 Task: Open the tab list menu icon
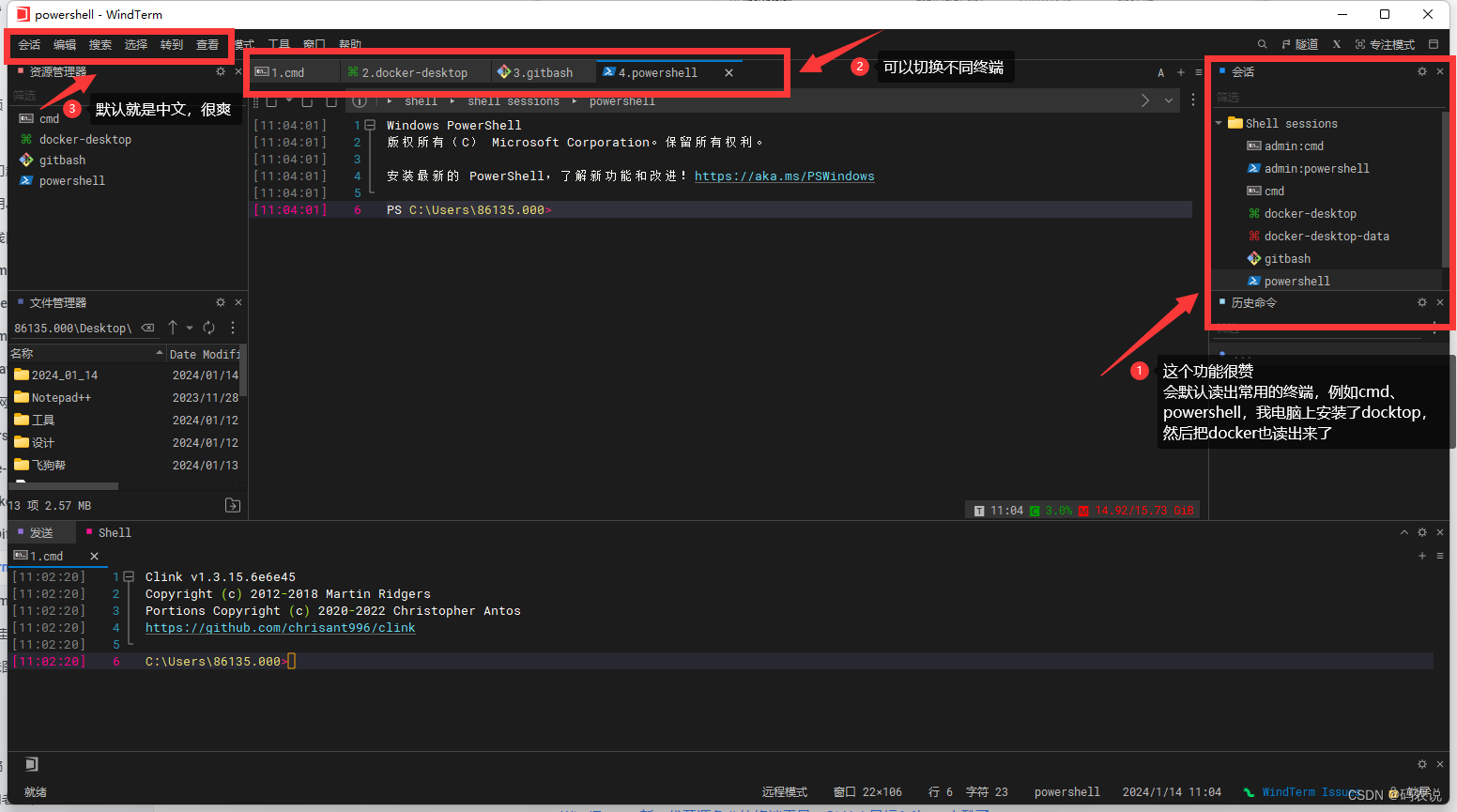click(x=1198, y=72)
